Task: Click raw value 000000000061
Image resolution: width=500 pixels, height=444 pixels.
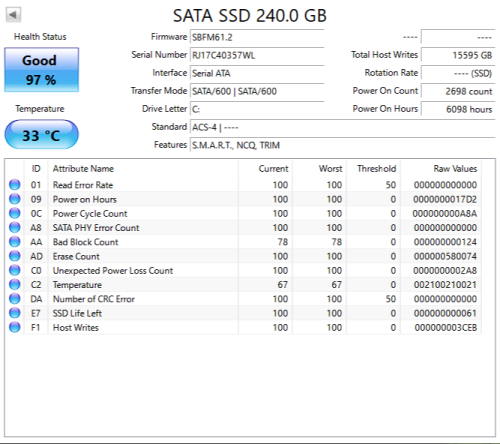Action: pyautogui.click(x=445, y=314)
